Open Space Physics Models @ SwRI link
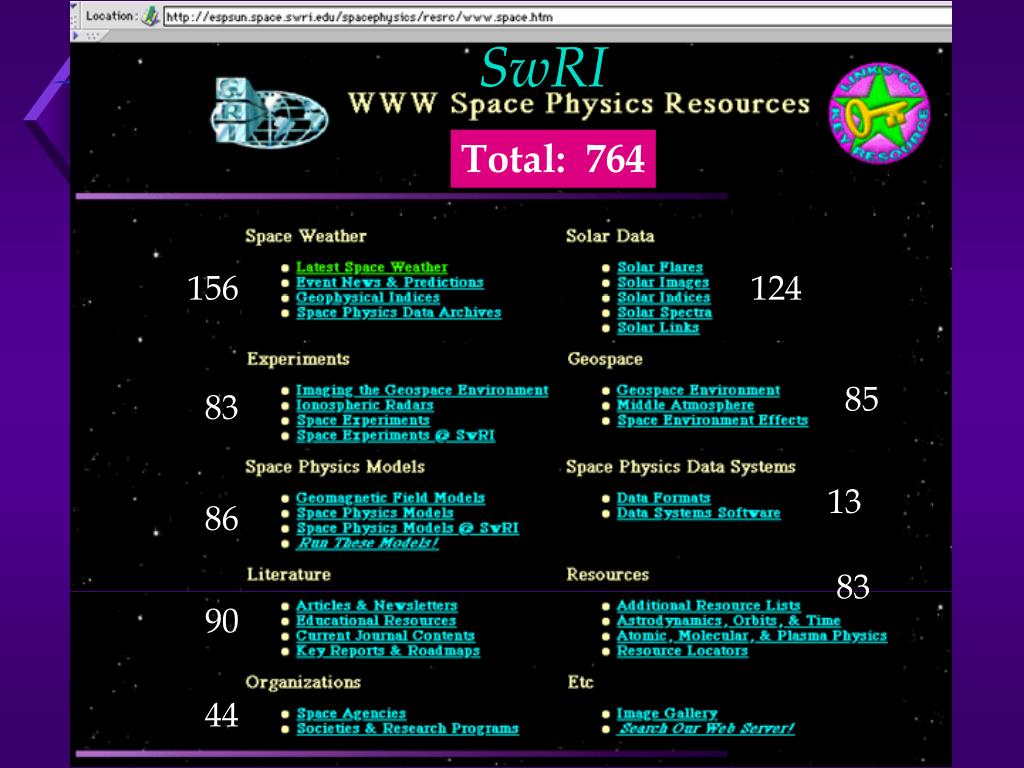Viewport: 1024px width, 768px height. pyautogui.click(x=407, y=528)
